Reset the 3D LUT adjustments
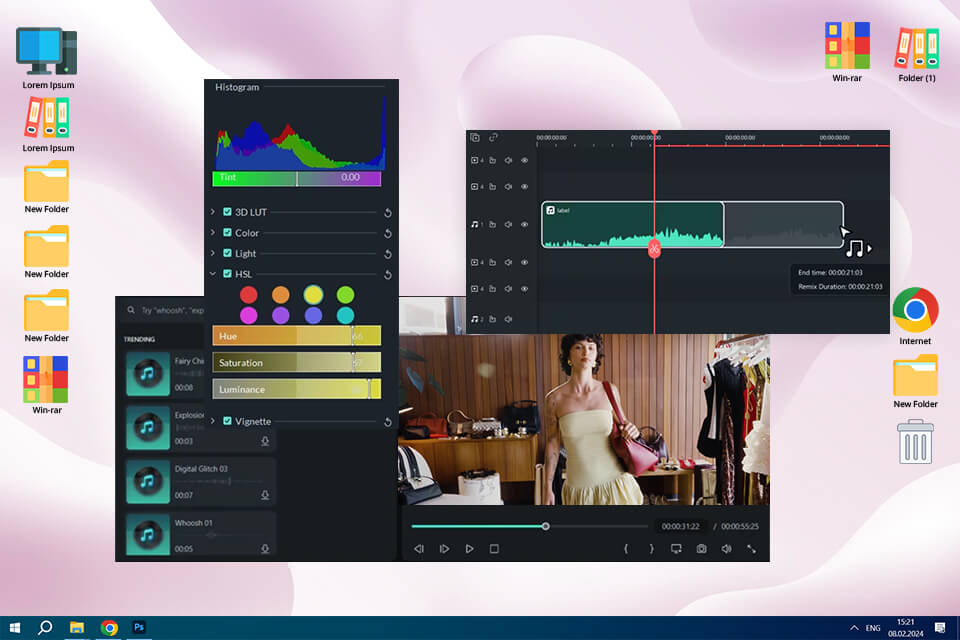The image size is (960, 640). [x=388, y=213]
